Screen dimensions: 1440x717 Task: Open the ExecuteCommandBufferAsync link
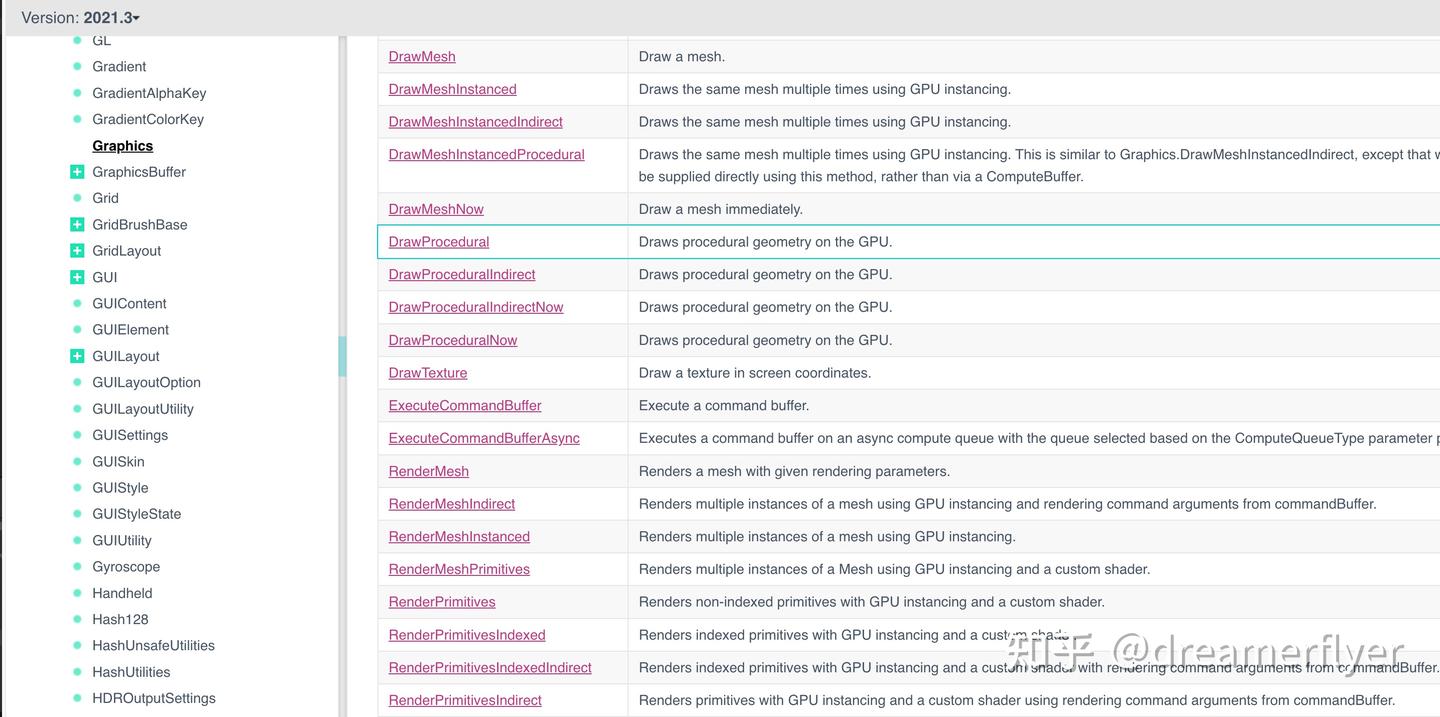[484, 438]
